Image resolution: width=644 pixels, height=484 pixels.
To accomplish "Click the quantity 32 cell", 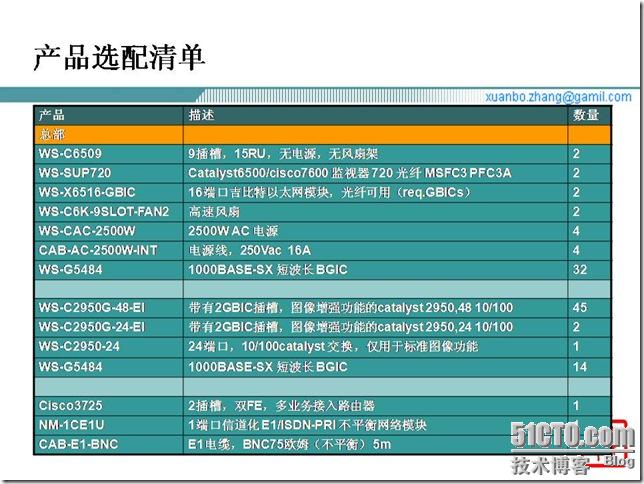I will [x=589, y=270].
